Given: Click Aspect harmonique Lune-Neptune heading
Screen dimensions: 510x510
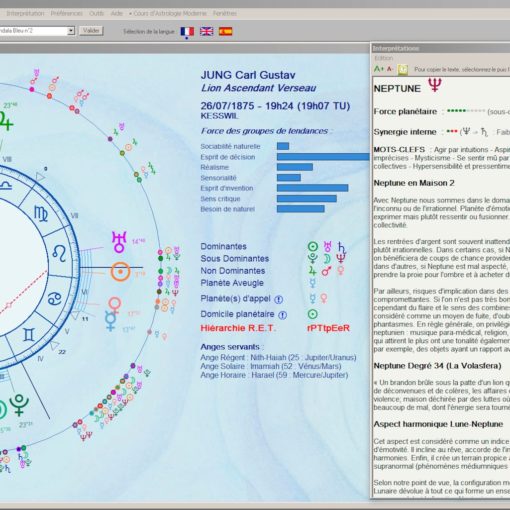Looking at the screenshot, I should click(x=438, y=424).
